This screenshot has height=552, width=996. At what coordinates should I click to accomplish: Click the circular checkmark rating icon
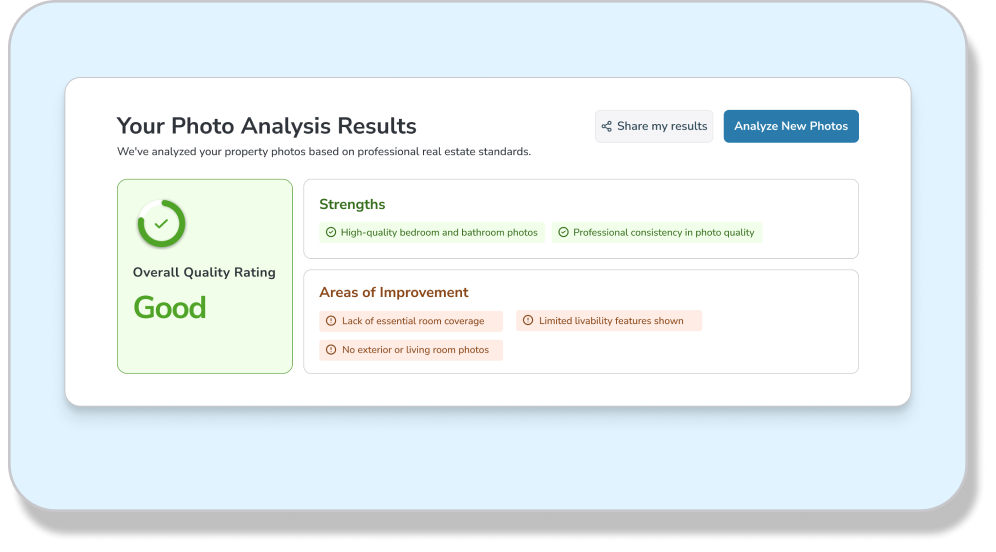click(x=161, y=224)
